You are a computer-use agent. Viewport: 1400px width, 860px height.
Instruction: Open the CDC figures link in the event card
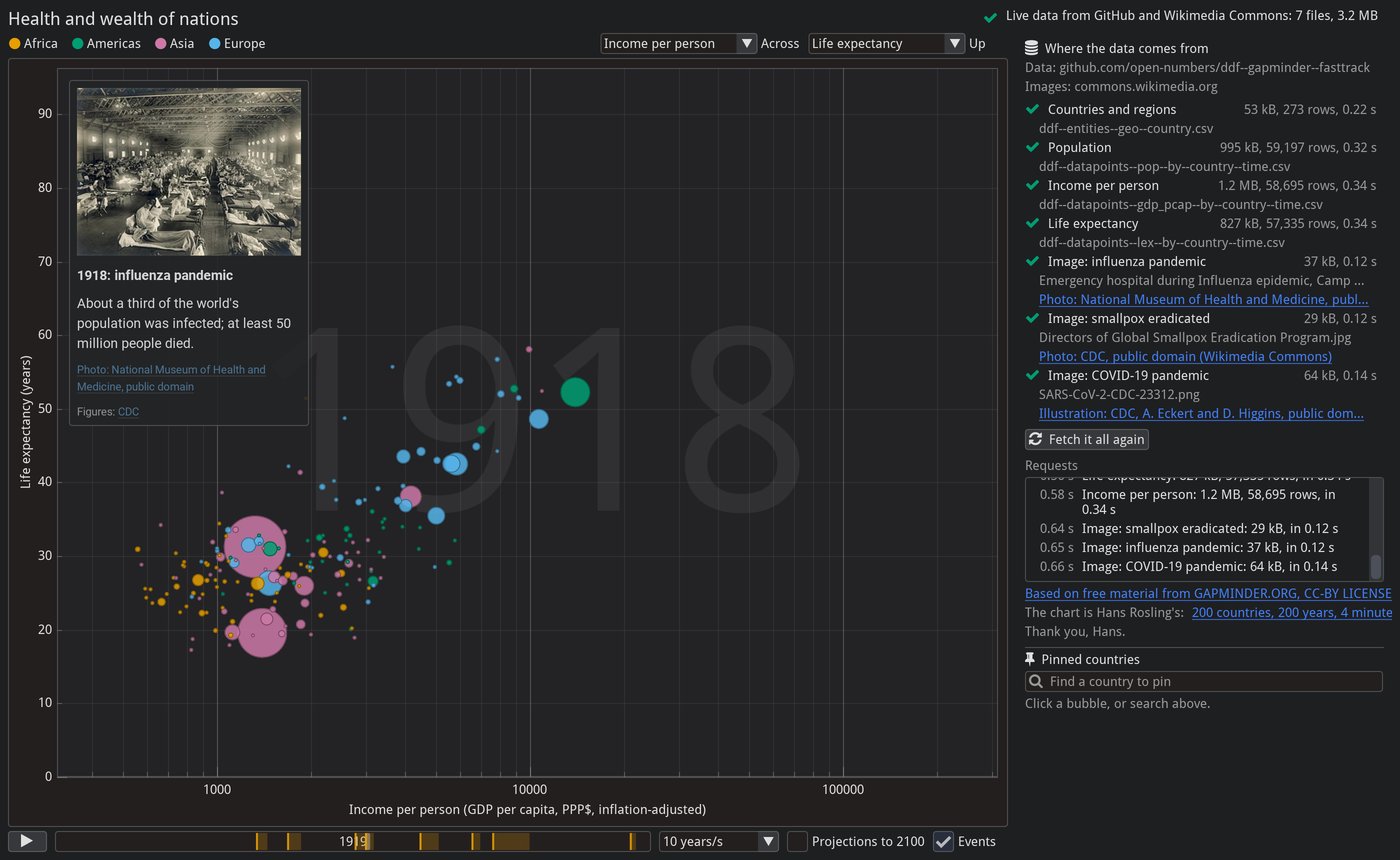point(128,411)
